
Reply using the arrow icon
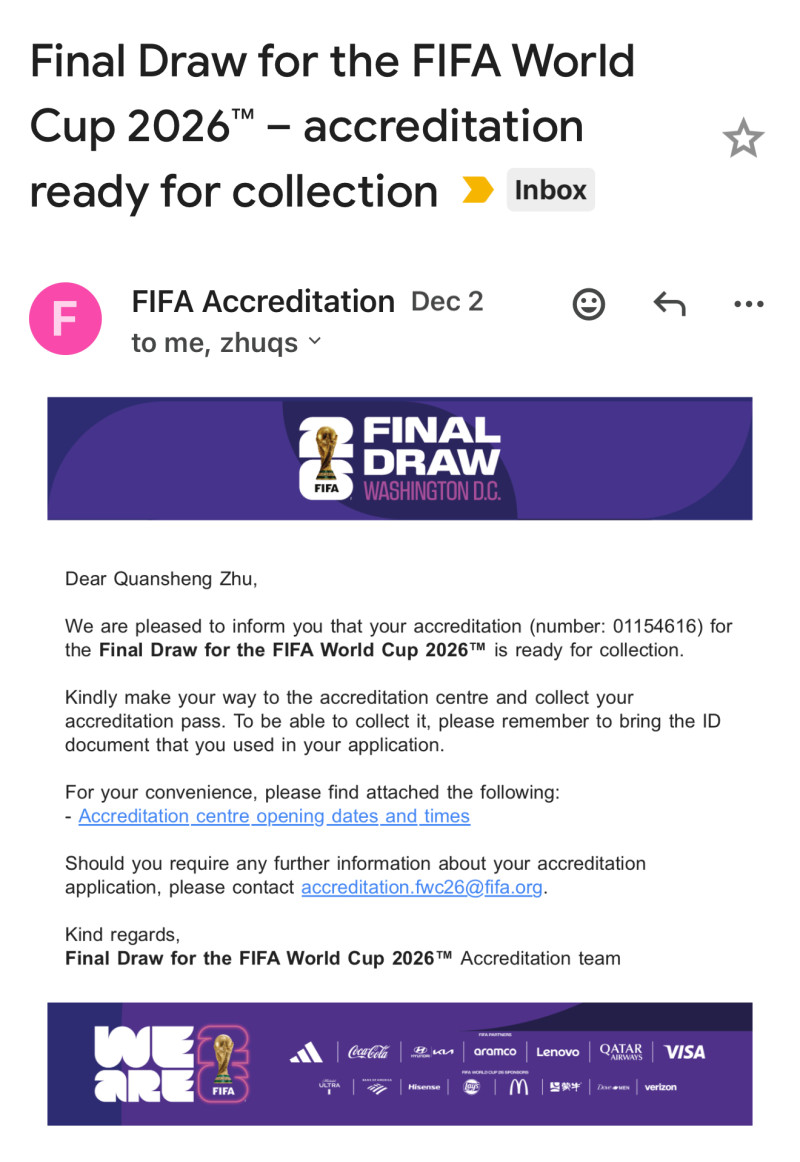coord(669,304)
